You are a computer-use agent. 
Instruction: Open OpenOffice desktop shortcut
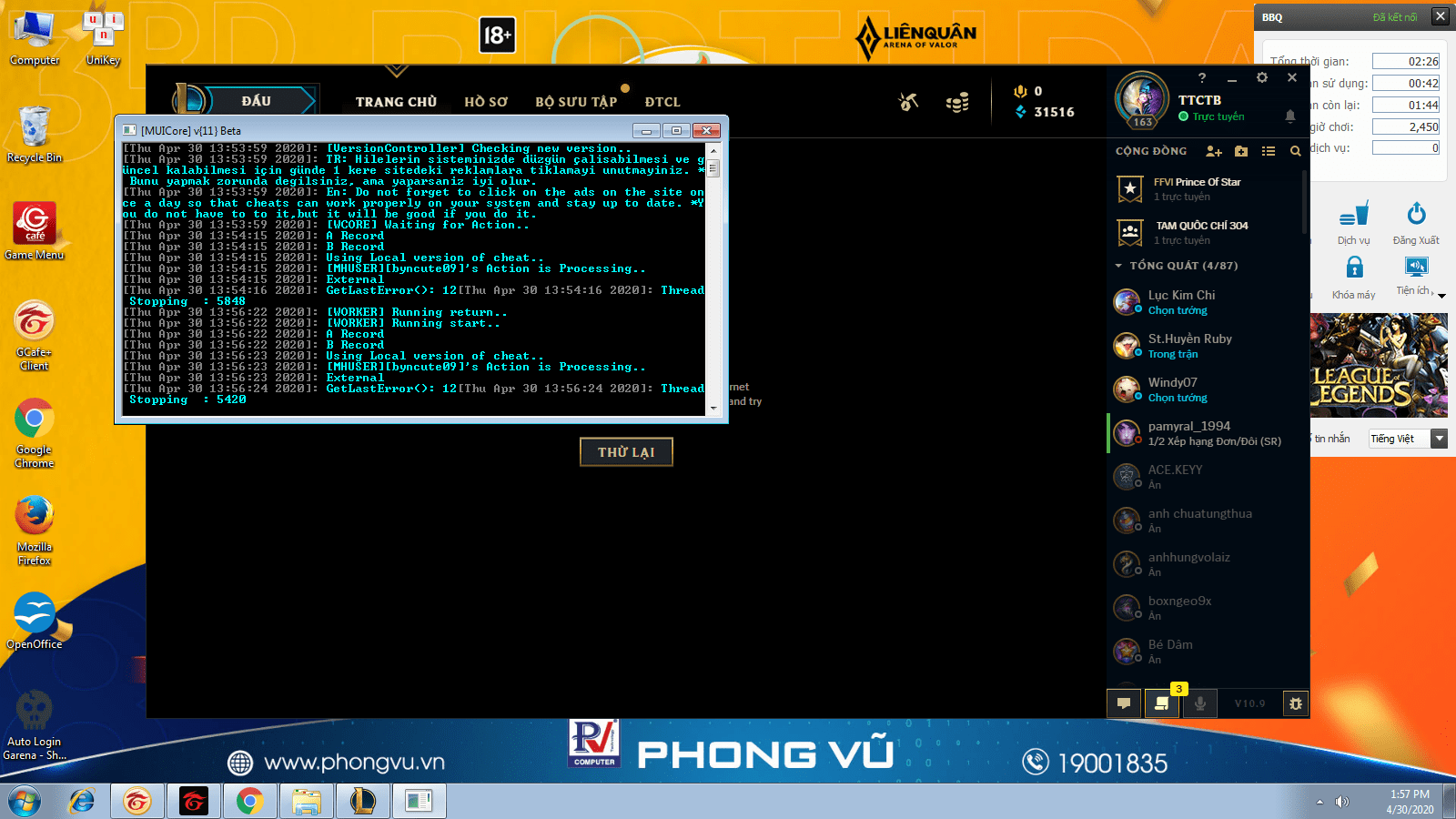pos(35,621)
